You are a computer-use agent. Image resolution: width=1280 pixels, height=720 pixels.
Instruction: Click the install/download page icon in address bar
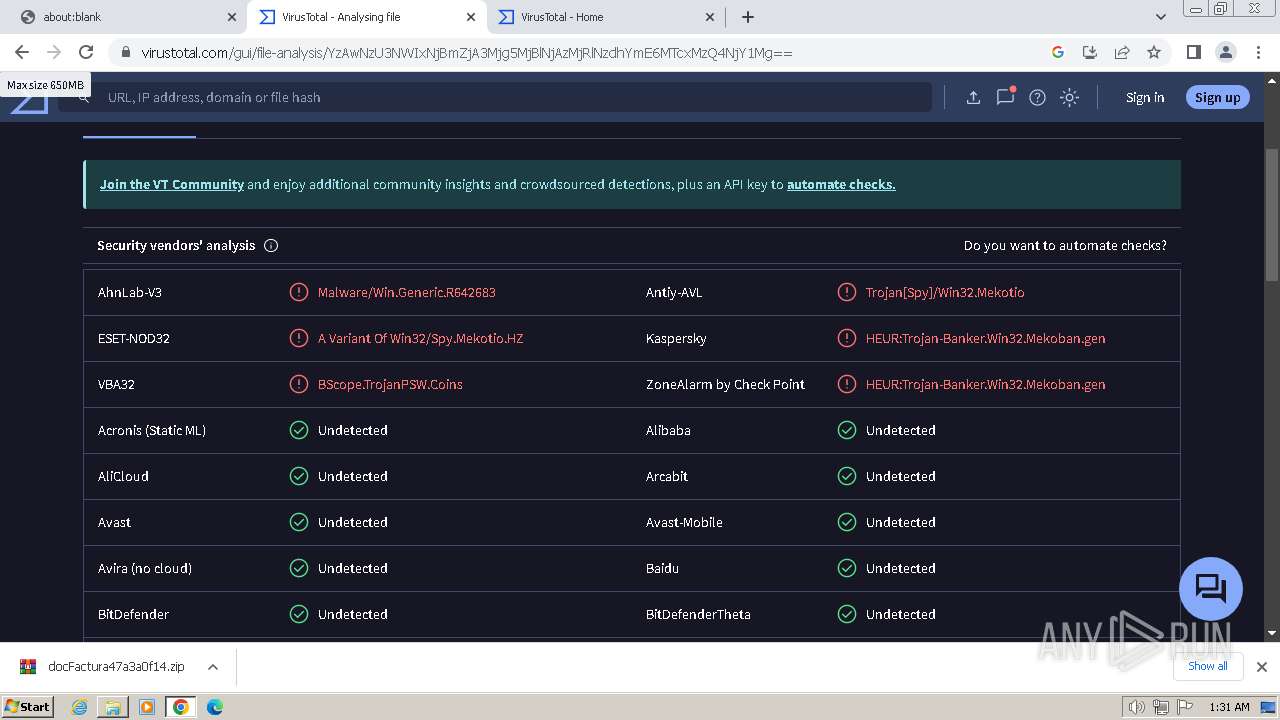[x=1090, y=52]
